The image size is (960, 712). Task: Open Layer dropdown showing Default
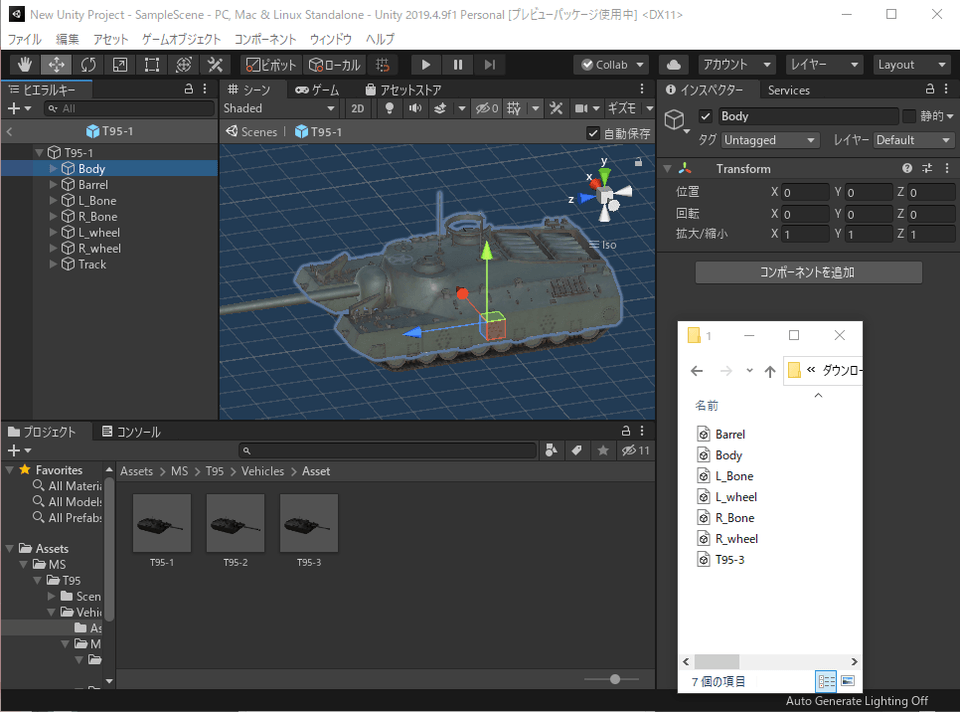pyautogui.click(x=913, y=140)
